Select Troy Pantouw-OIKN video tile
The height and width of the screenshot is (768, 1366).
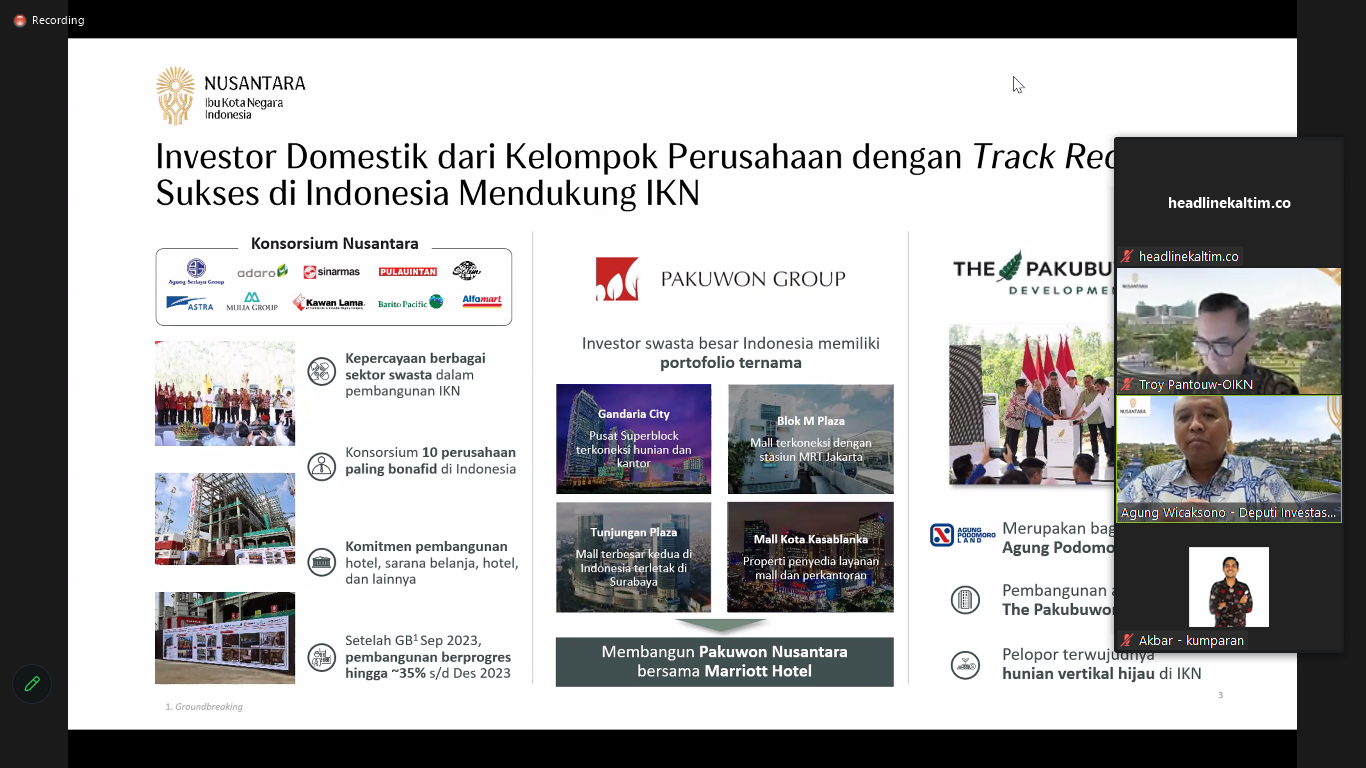pos(1228,330)
